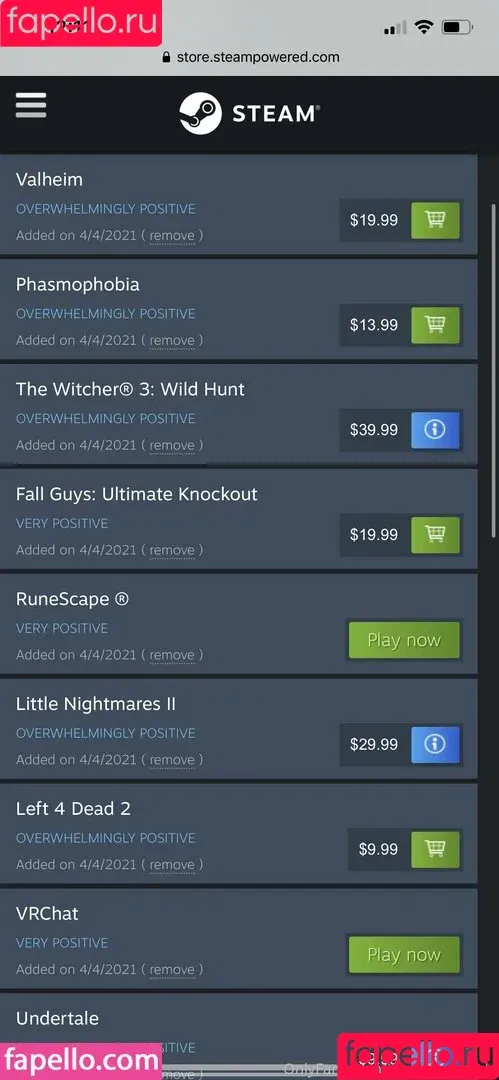Tap the store.steampowered.com address bar
The height and width of the screenshot is (1080, 499).
[x=250, y=57]
